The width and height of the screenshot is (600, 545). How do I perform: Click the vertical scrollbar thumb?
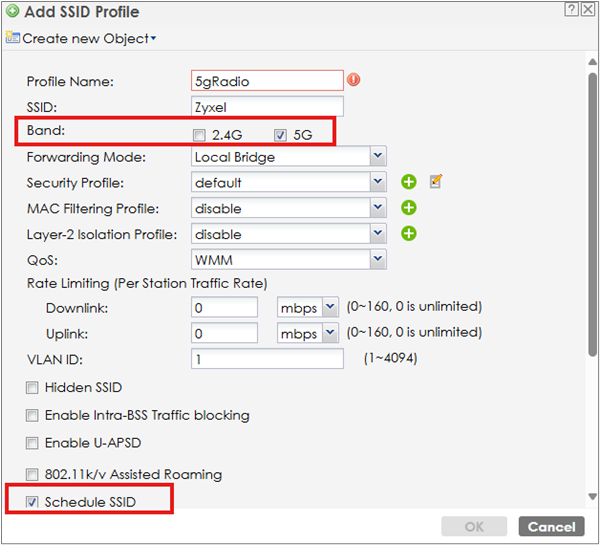[592, 214]
